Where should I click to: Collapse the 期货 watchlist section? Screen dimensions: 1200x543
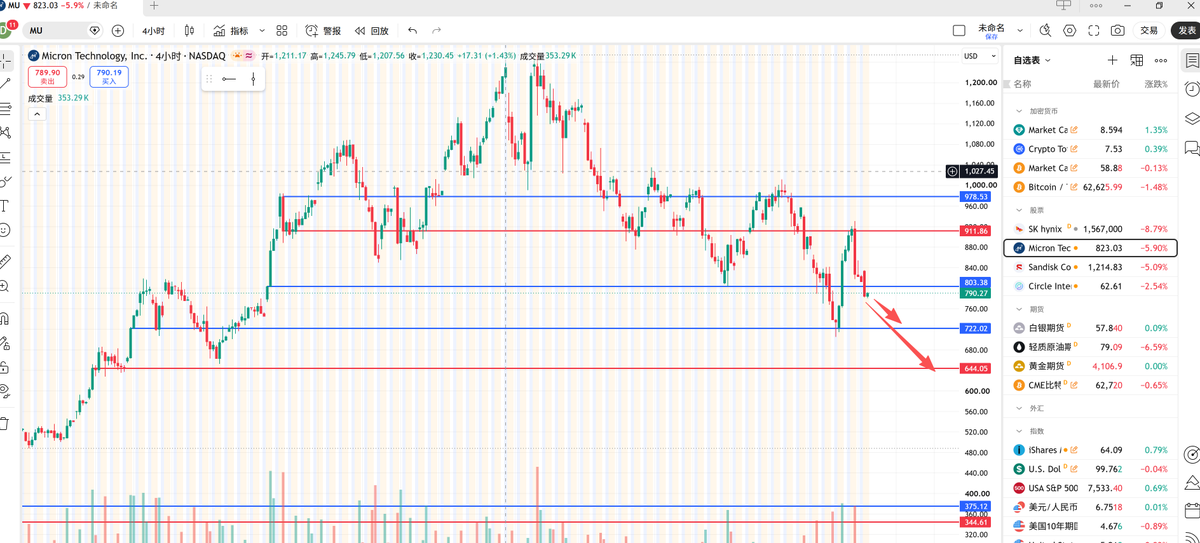(1020, 309)
